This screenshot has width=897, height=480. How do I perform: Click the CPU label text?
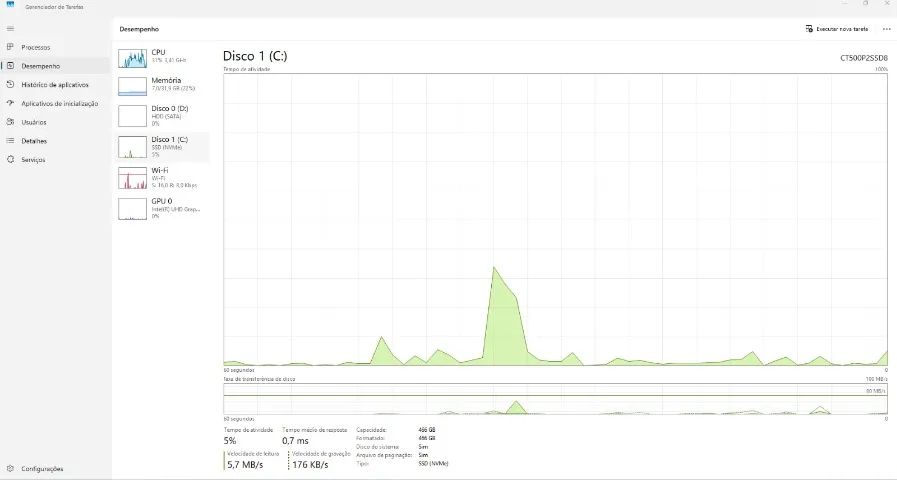(x=158, y=52)
